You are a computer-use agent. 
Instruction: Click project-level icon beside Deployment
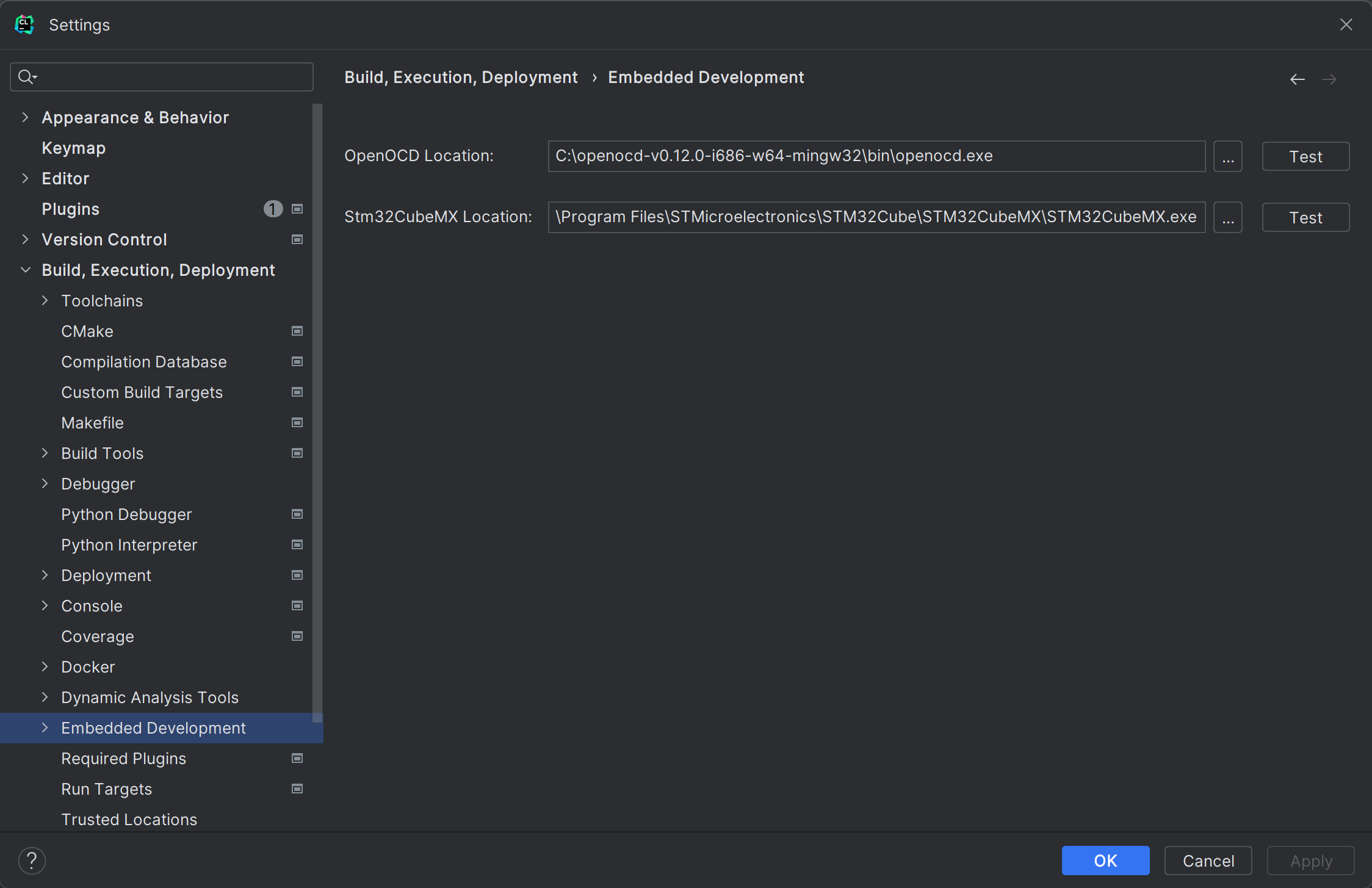297,576
